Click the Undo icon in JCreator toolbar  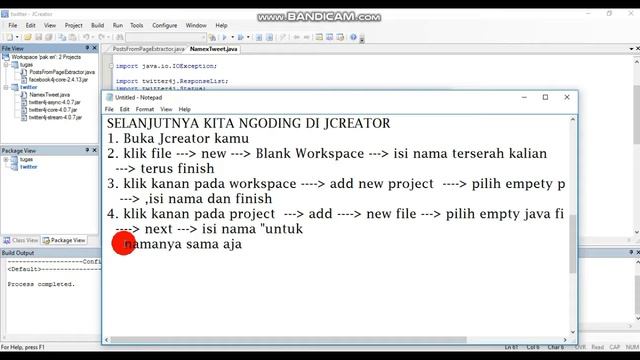pos(86,37)
